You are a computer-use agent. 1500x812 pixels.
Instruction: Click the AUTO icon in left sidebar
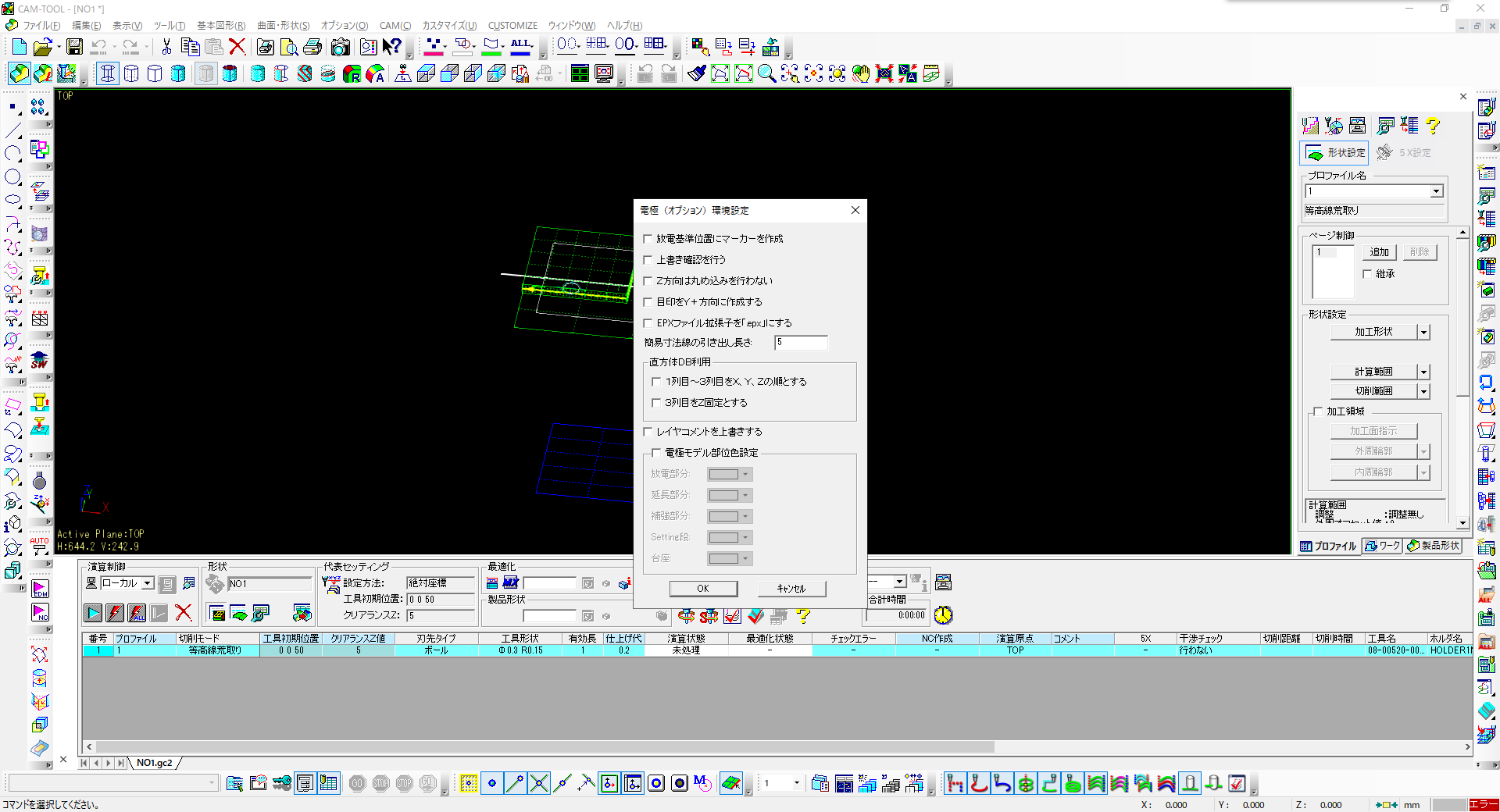coord(40,545)
